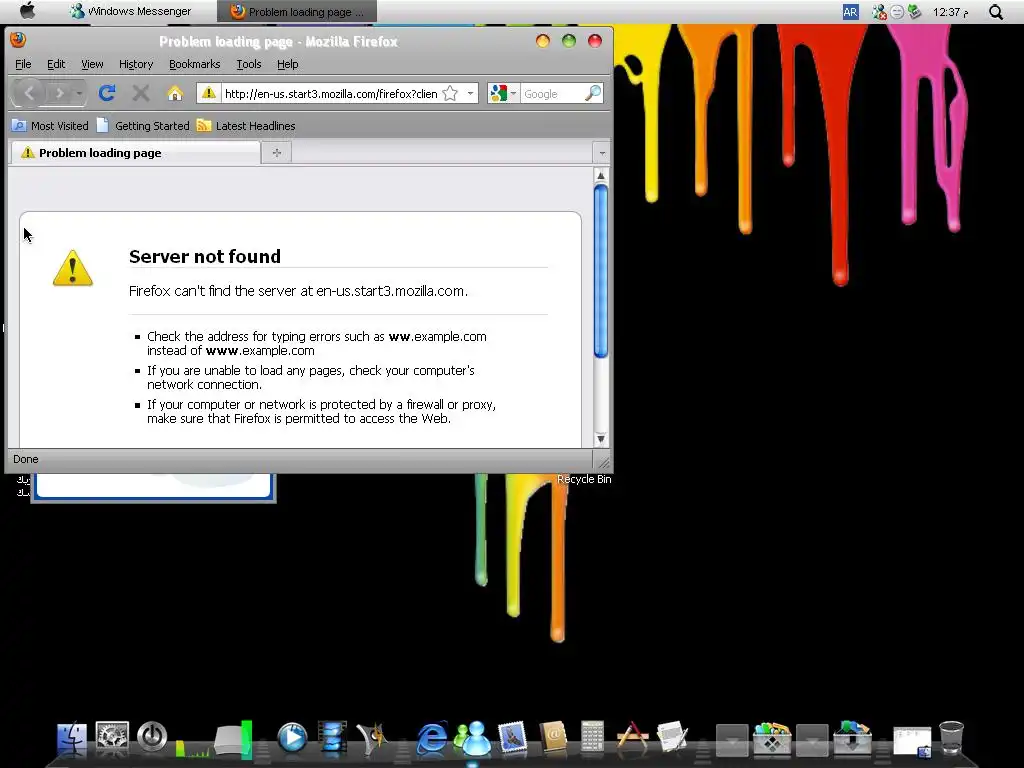The height and width of the screenshot is (768, 1024).
Task: Click the page scrollbar up arrow
Action: tap(601, 176)
